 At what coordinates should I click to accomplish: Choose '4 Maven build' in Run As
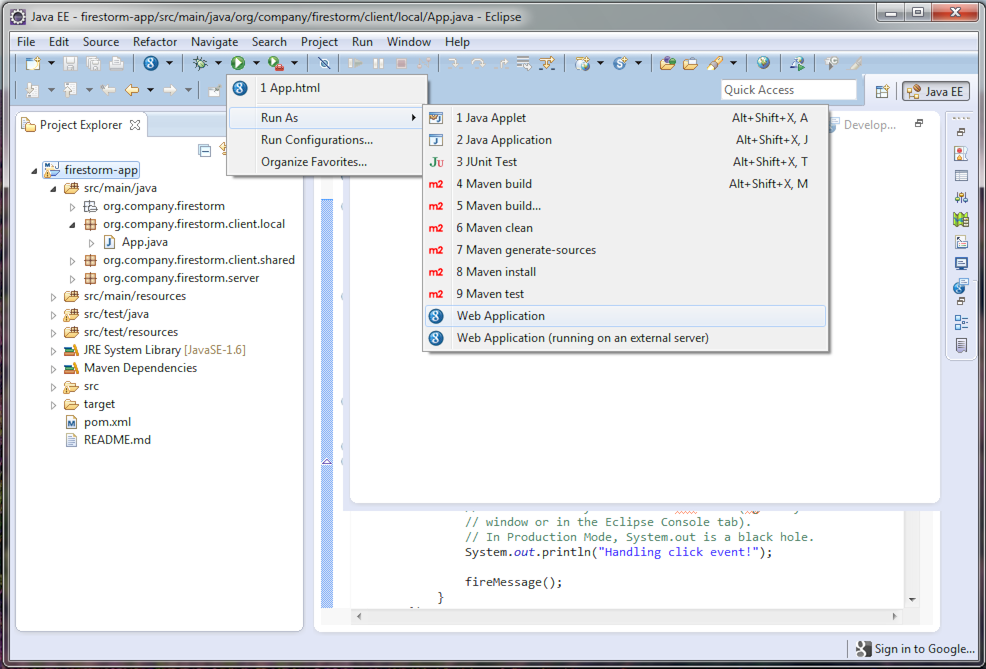point(625,184)
